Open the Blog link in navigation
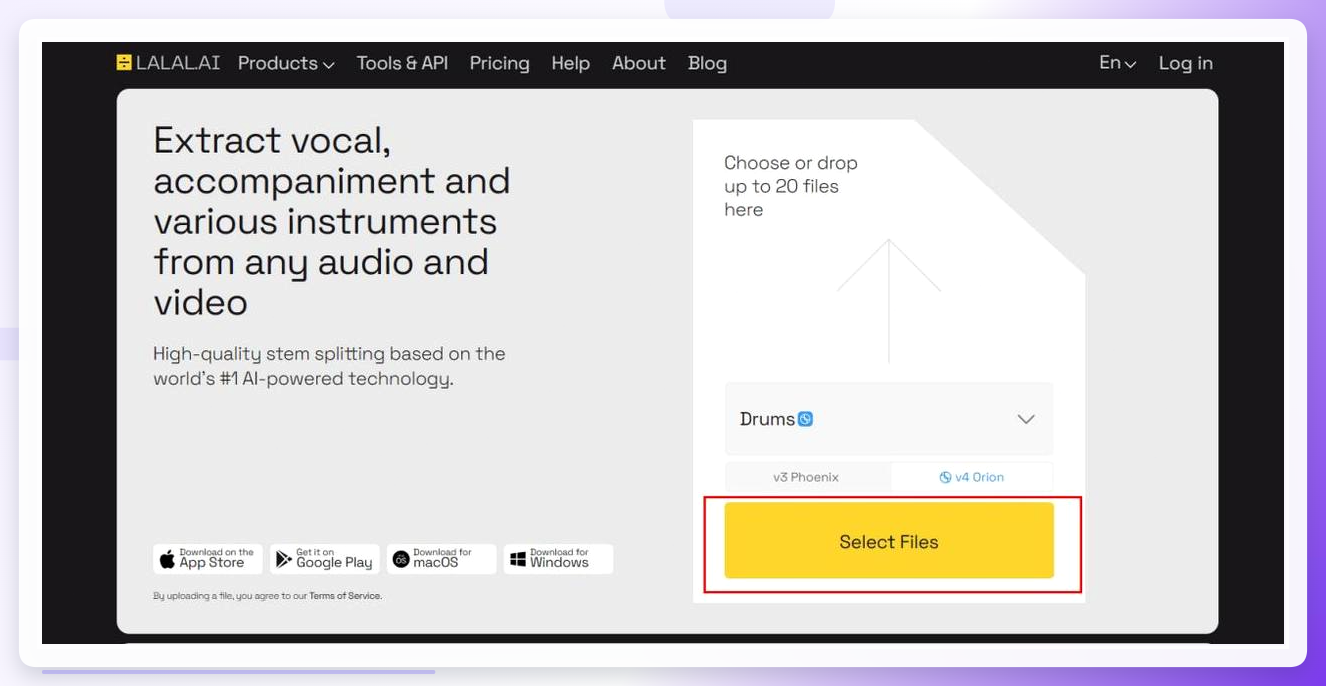 pyautogui.click(x=707, y=63)
